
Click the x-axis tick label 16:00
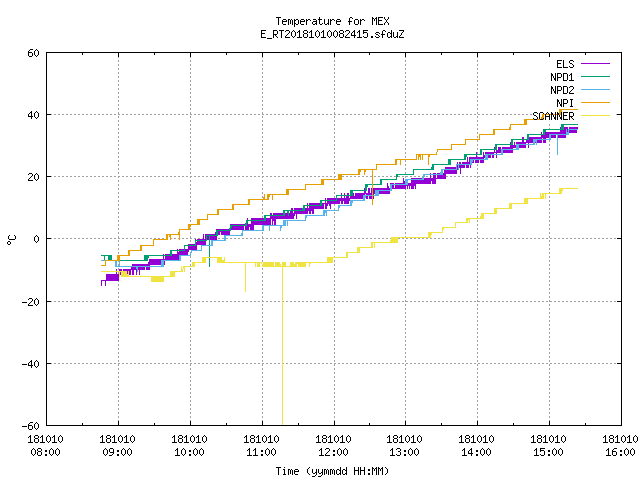[620, 452]
